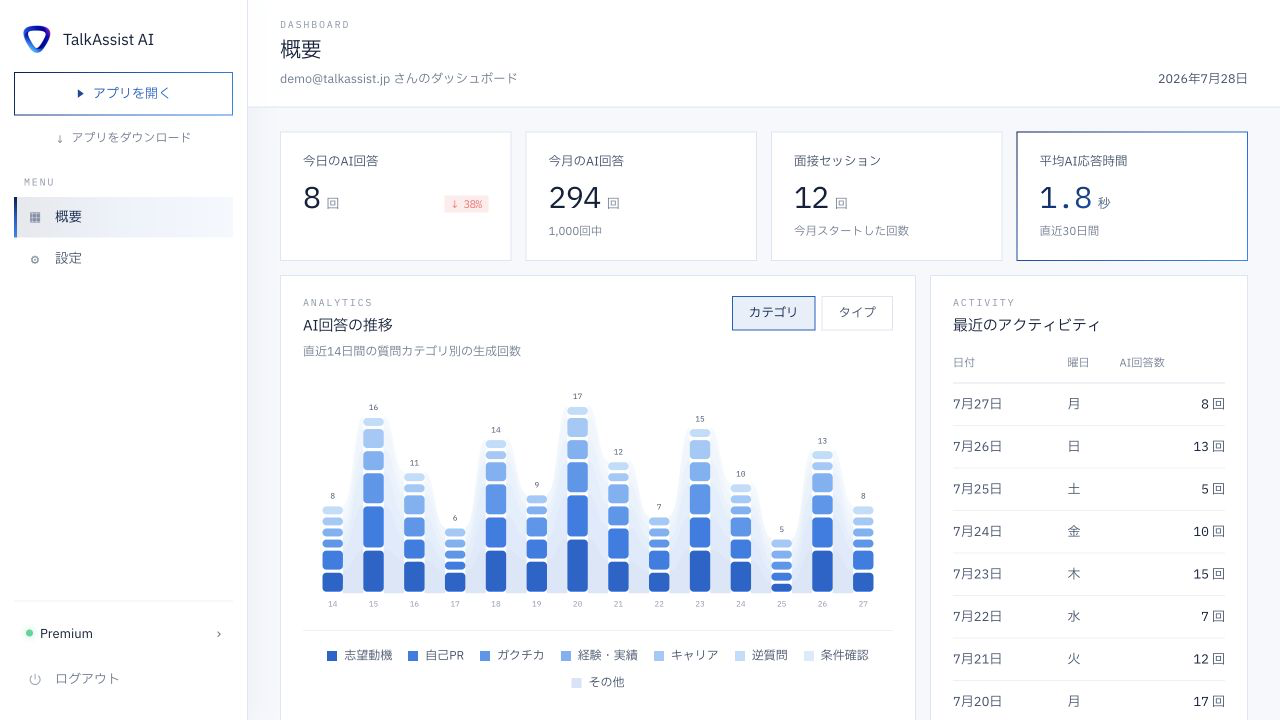
Task: Click the green Premium status dot
Action: pos(29,633)
